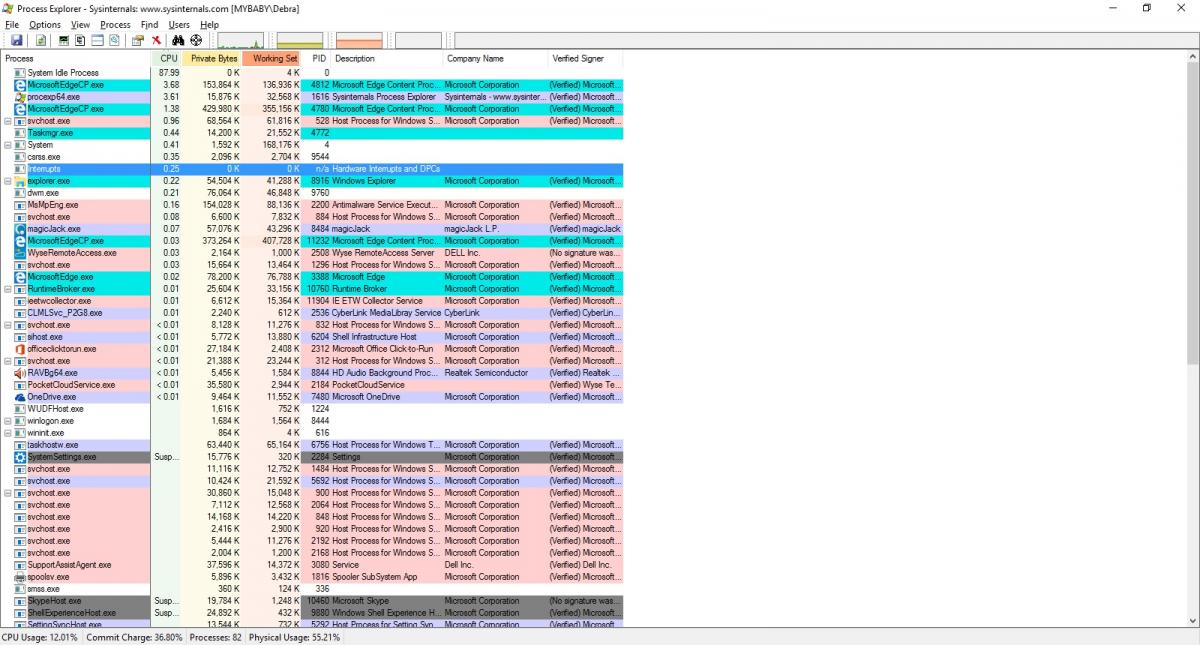The width and height of the screenshot is (1200, 645).
Task: Open the File menu
Action: tap(12, 24)
